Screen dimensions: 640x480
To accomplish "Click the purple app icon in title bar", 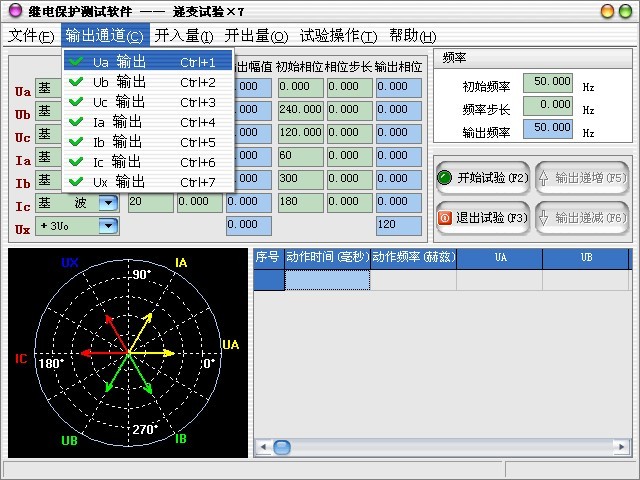I will click(15, 11).
